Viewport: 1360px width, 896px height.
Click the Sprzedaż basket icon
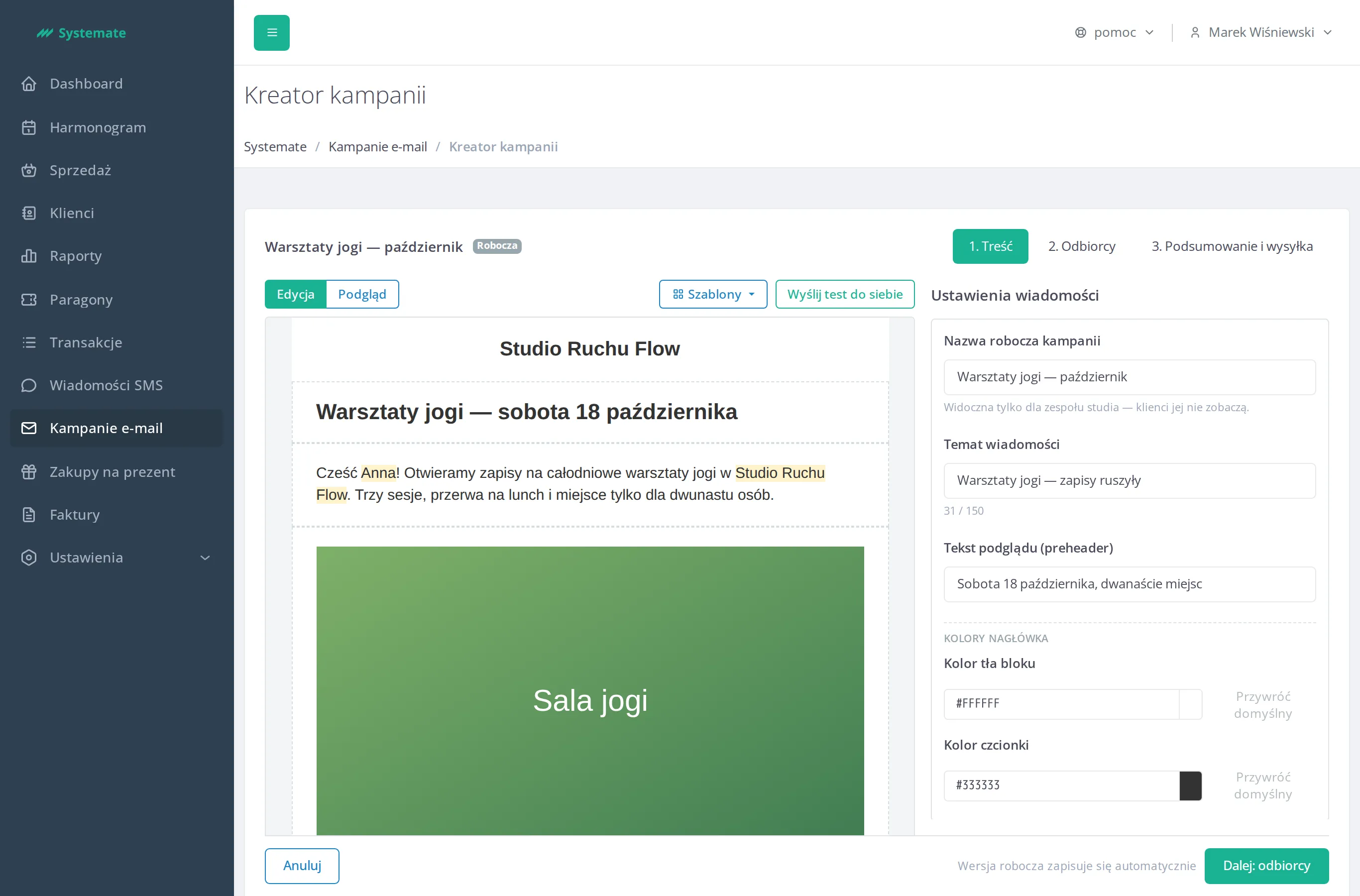(x=28, y=170)
